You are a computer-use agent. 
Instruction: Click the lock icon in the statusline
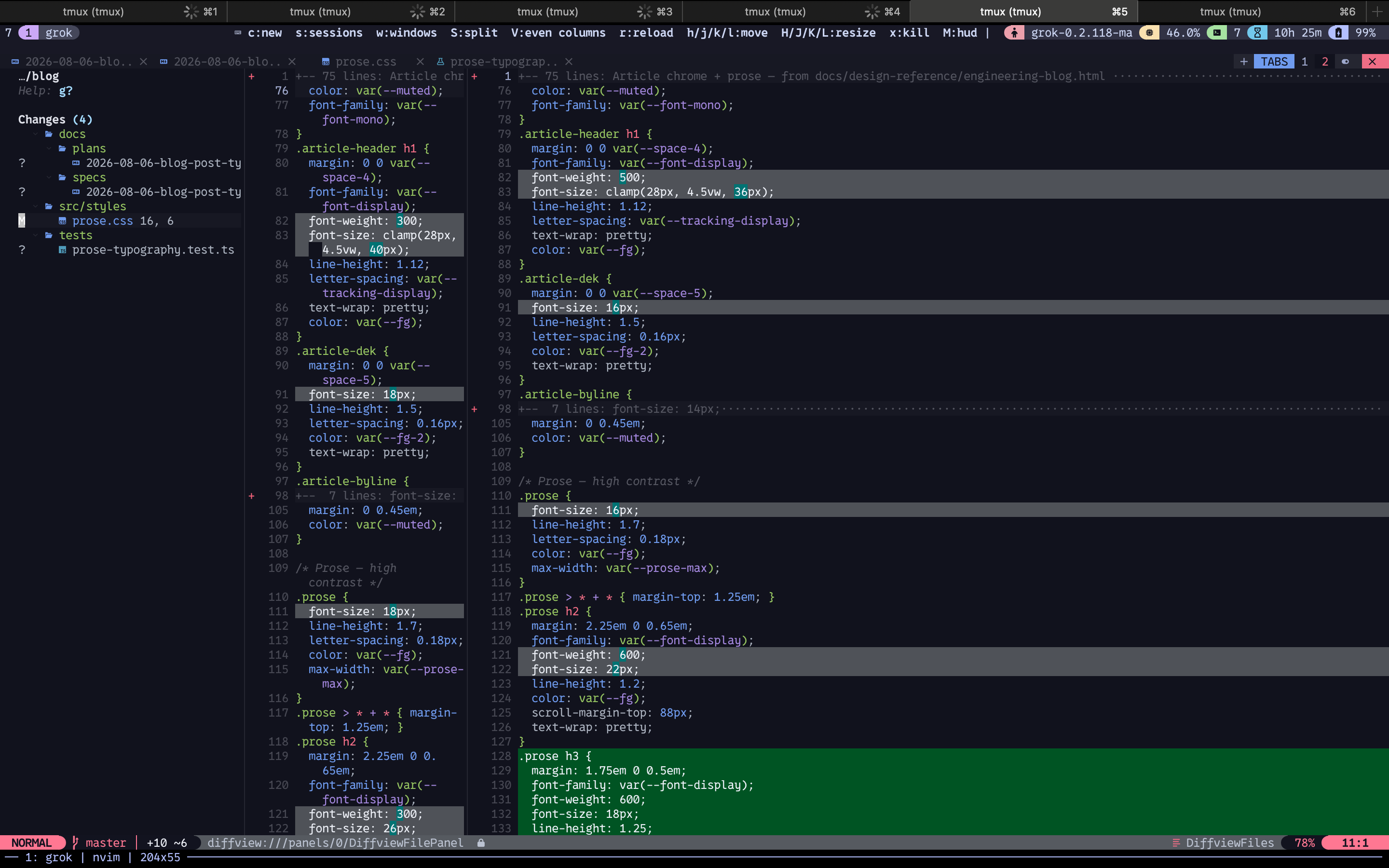tap(481, 843)
